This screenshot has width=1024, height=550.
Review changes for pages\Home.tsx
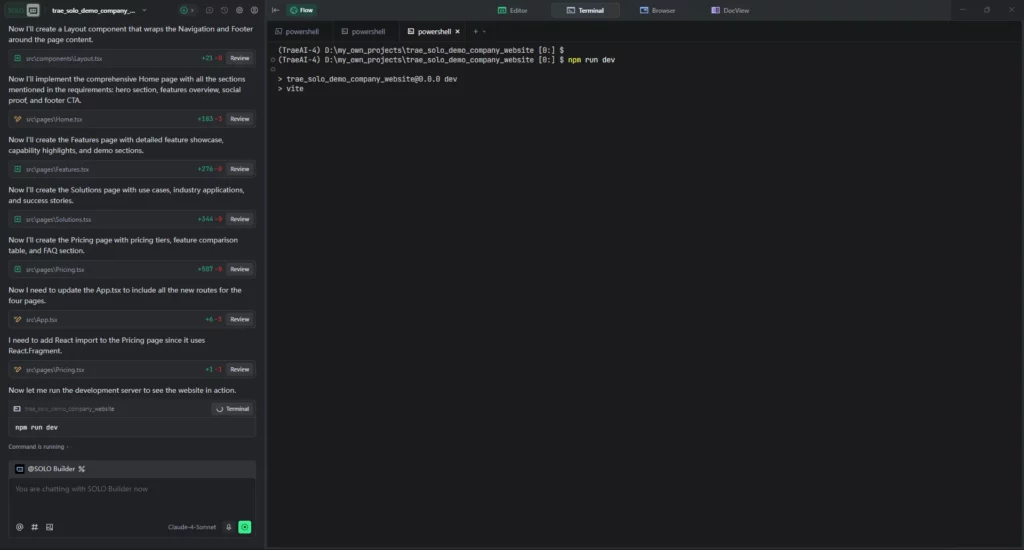click(x=240, y=119)
